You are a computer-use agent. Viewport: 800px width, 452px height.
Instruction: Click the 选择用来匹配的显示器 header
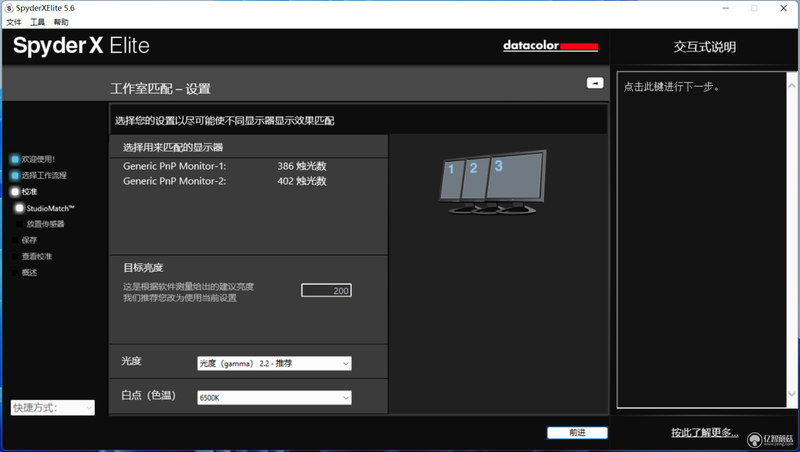(x=173, y=147)
